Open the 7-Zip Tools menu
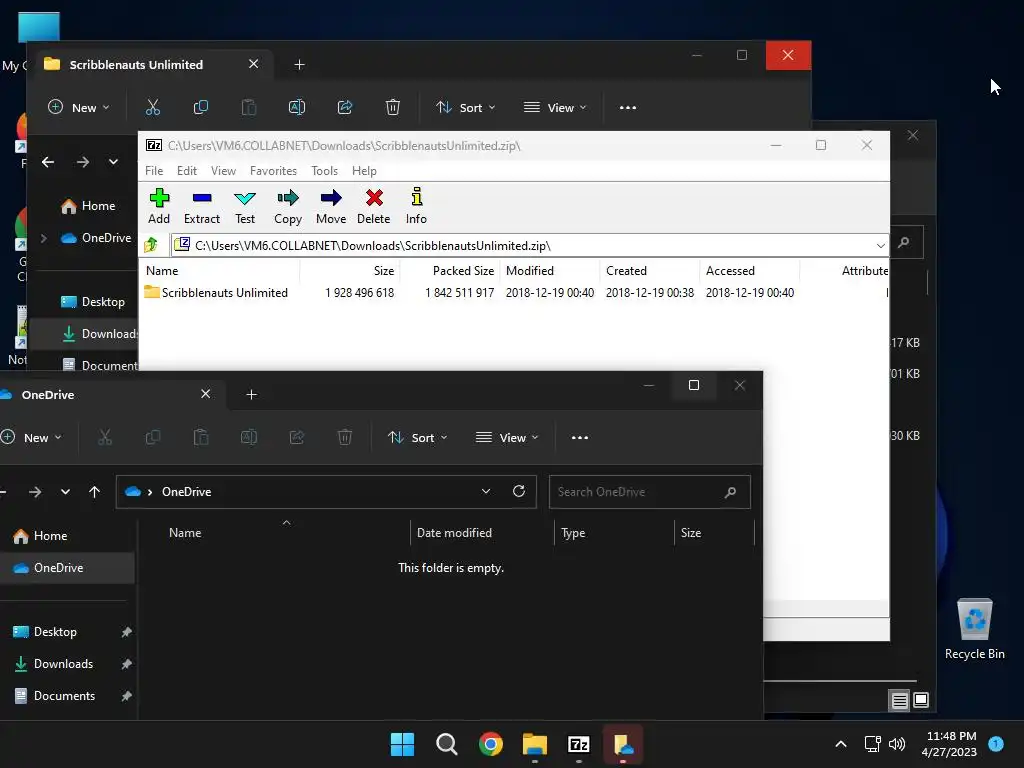This screenshot has width=1024, height=768. [x=325, y=170]
